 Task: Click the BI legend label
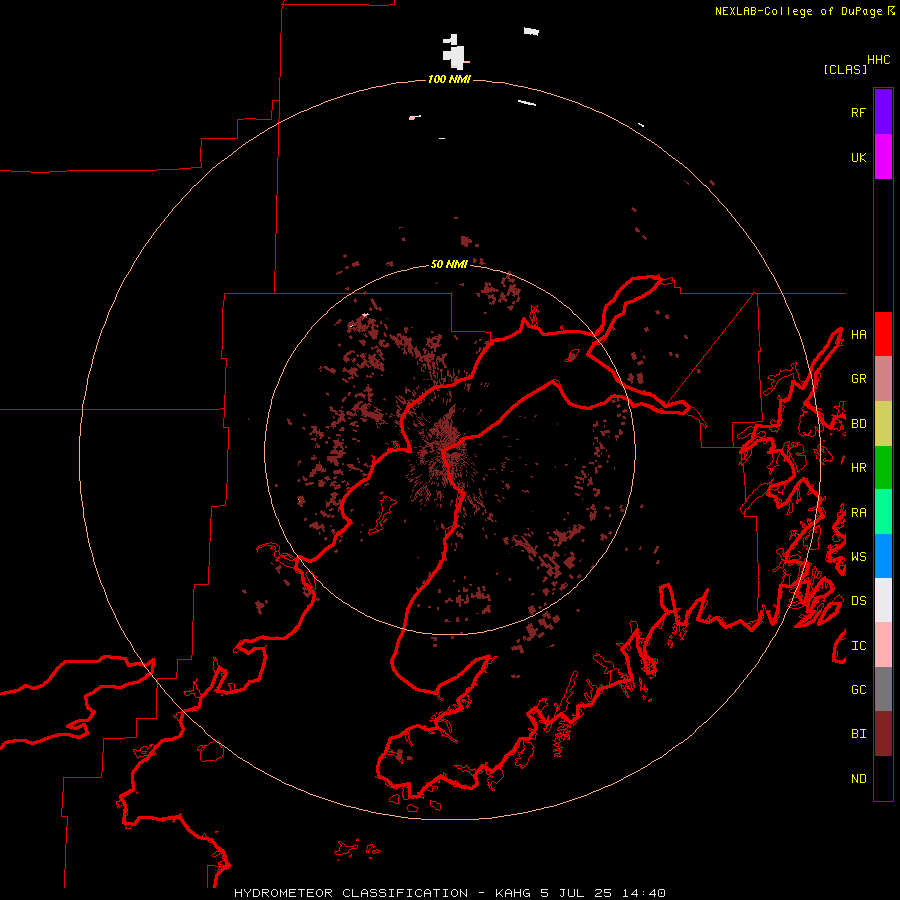[x=858, y=734]
